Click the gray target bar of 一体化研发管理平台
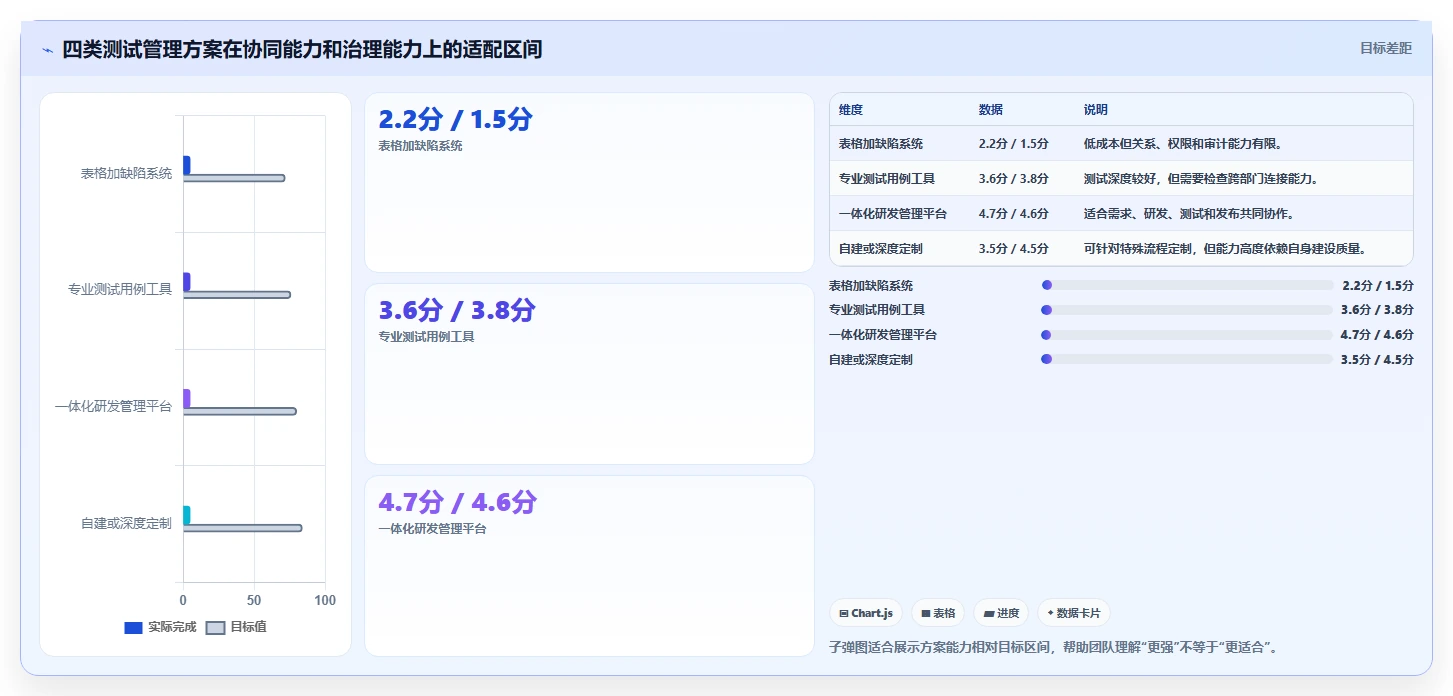1453x696 pixels. [240, 411]
